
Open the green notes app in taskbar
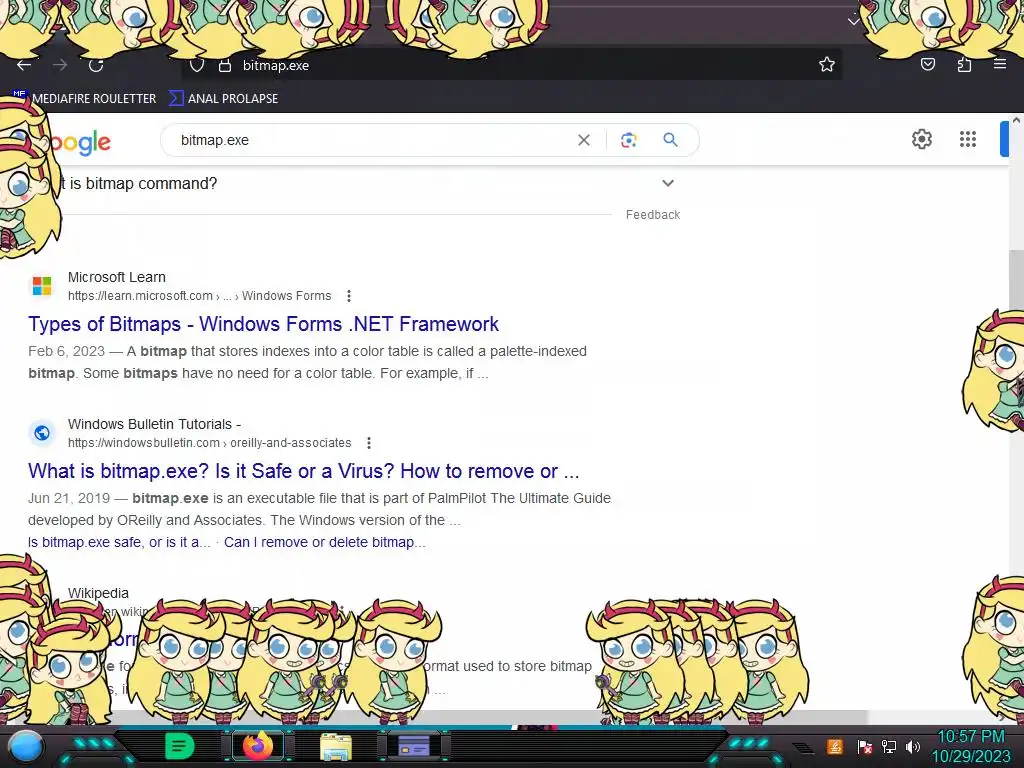point(180,746)
